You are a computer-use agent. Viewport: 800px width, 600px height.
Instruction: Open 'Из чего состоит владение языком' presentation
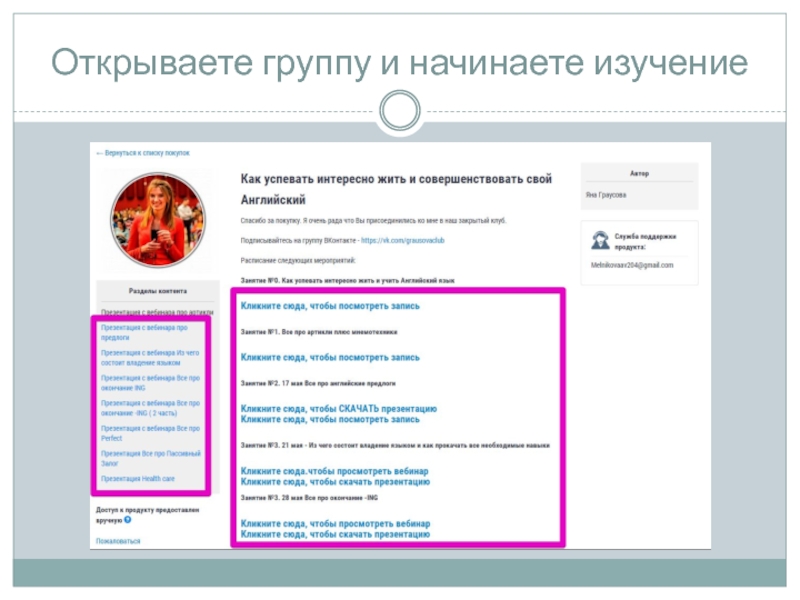[x=150, y=358]
